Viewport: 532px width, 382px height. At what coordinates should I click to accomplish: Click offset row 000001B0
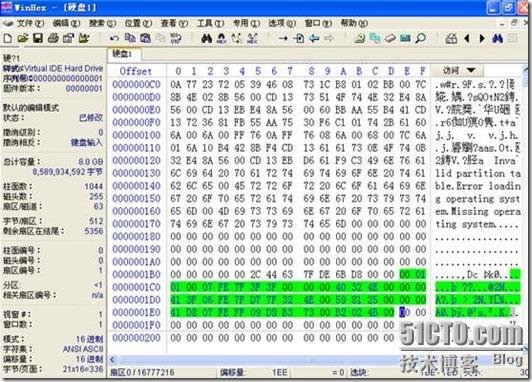136,274
